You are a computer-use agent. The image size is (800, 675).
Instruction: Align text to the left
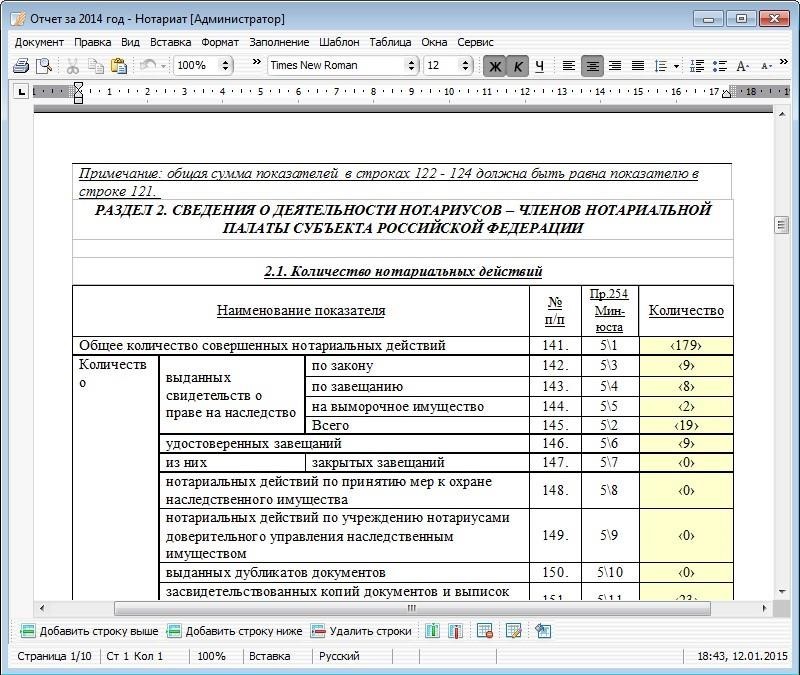click(x=568, y=66)
